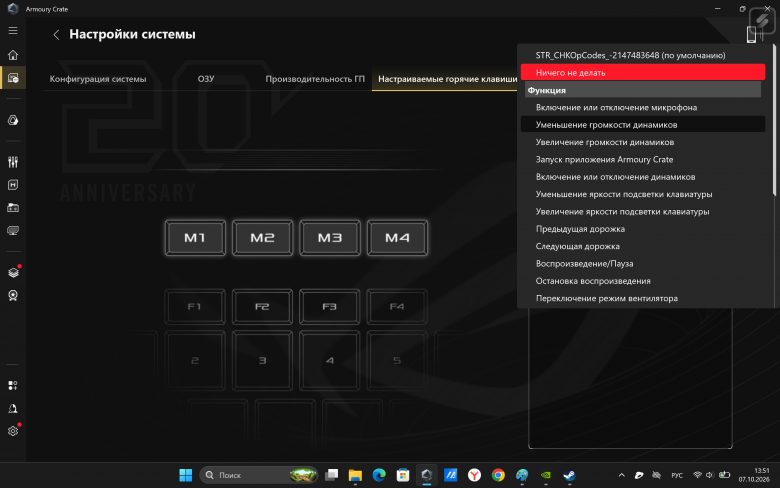Choose the STR_CHKOpCodes default option
Viewport: 780px width, 488px height.
pos(643,55)
